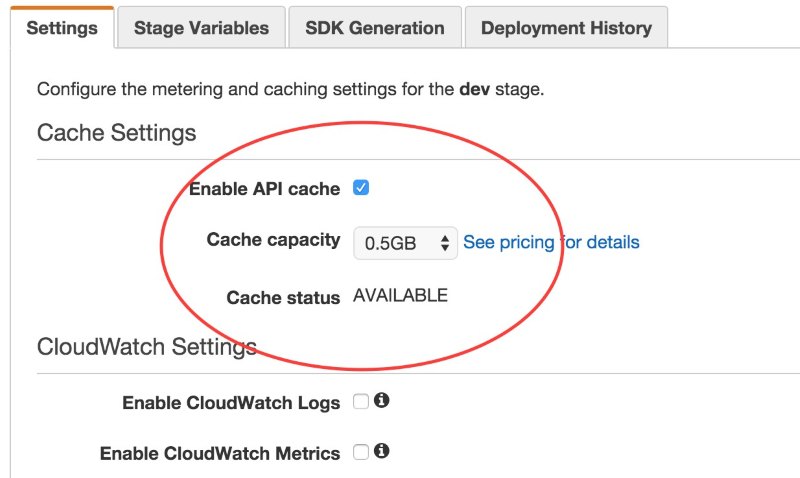The height and width of the screenshot is (478, 800).
Task: Click info icon next to CloudWatch Logs
Action: (x=381, y=400)
